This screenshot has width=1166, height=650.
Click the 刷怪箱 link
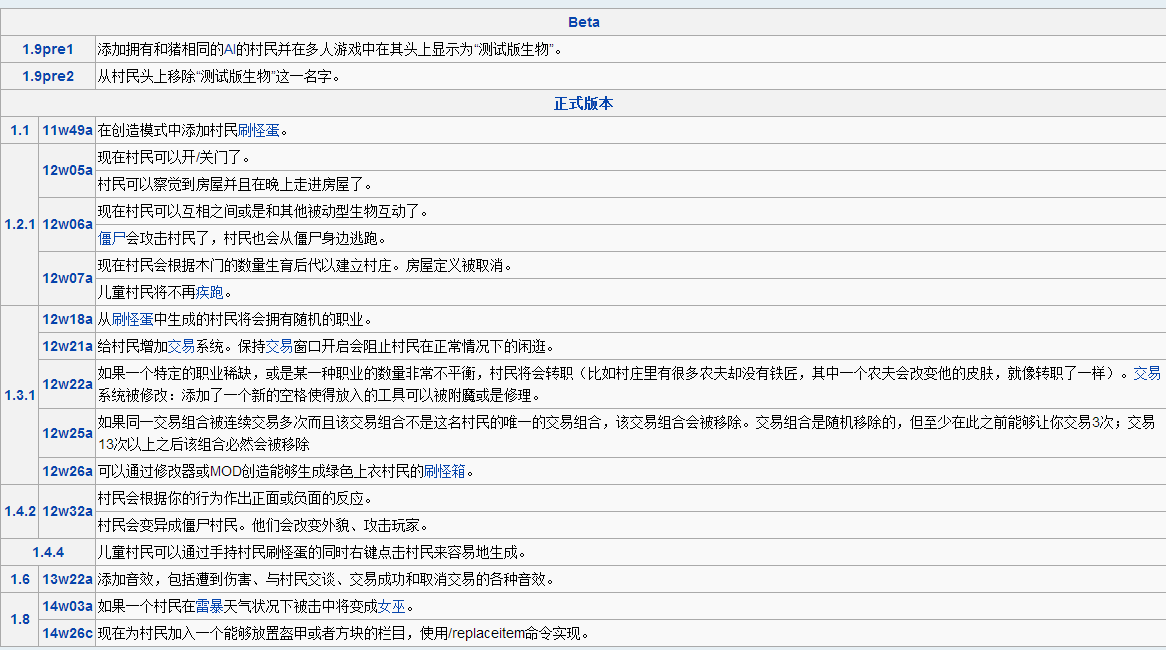tap(445, 471)
